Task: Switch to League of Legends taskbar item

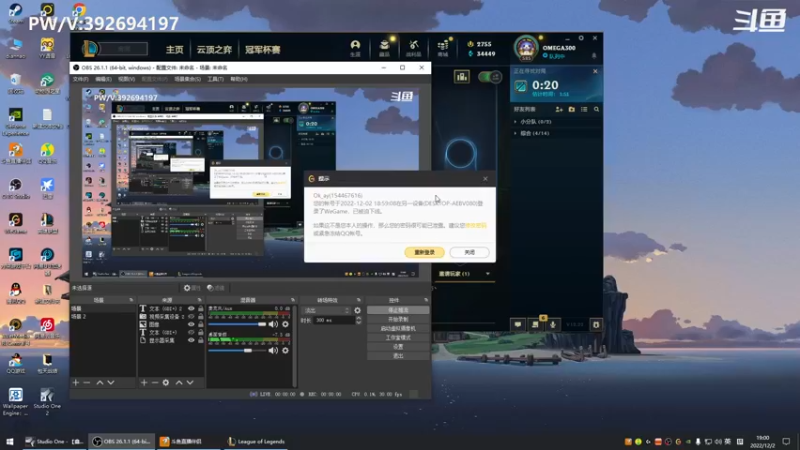Action: (x=256, y=442)
